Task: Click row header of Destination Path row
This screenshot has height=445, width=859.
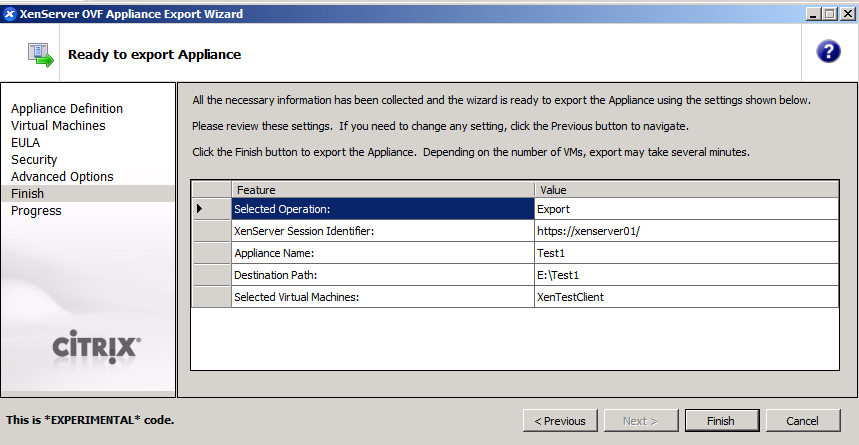Action: point(211,275)
